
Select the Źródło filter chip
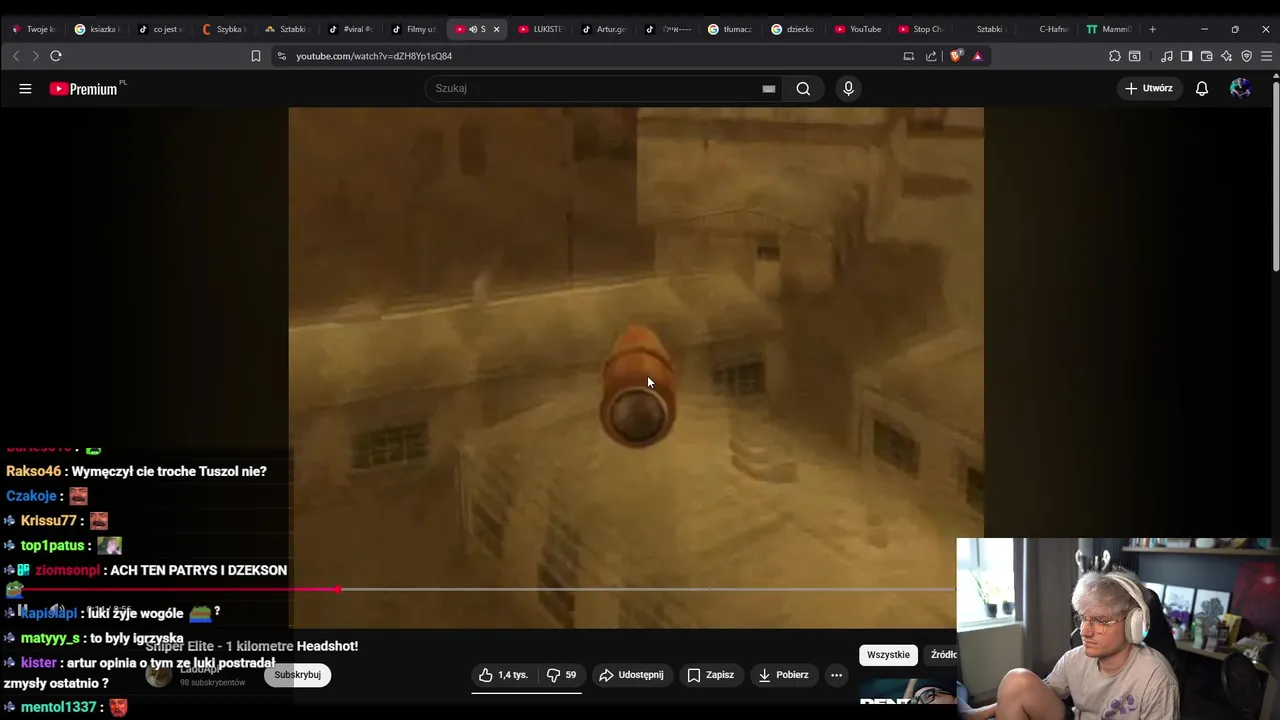943,655
